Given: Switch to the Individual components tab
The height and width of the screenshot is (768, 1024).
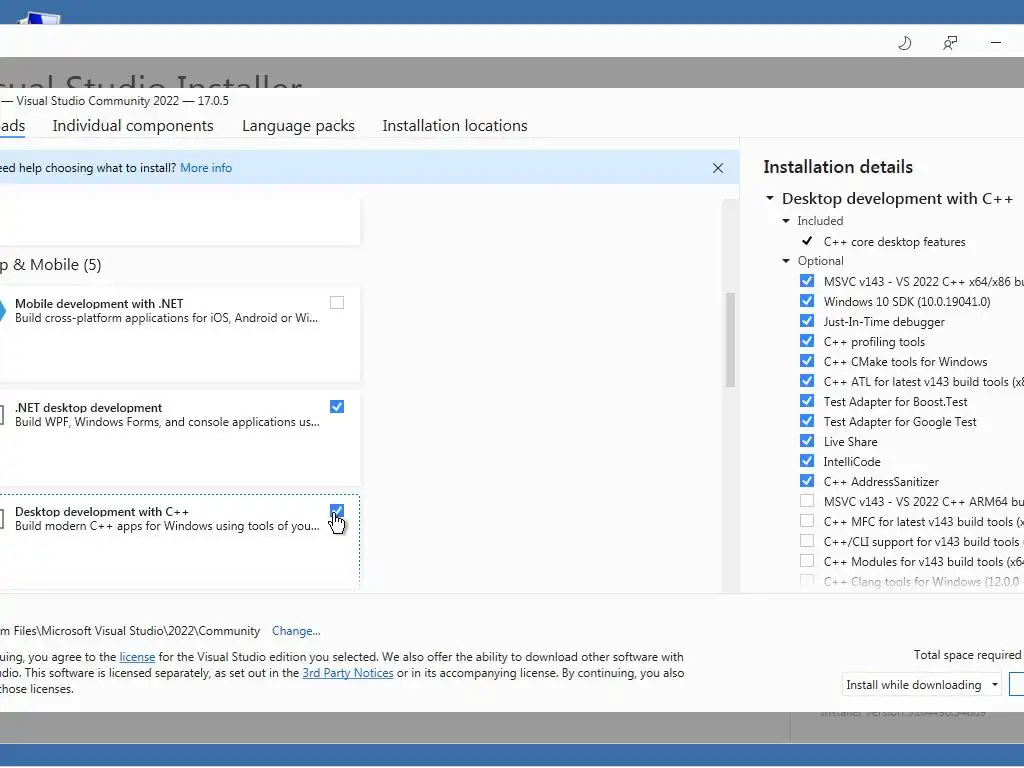Looking at the screenshot, I should click(x=133, y=125).
